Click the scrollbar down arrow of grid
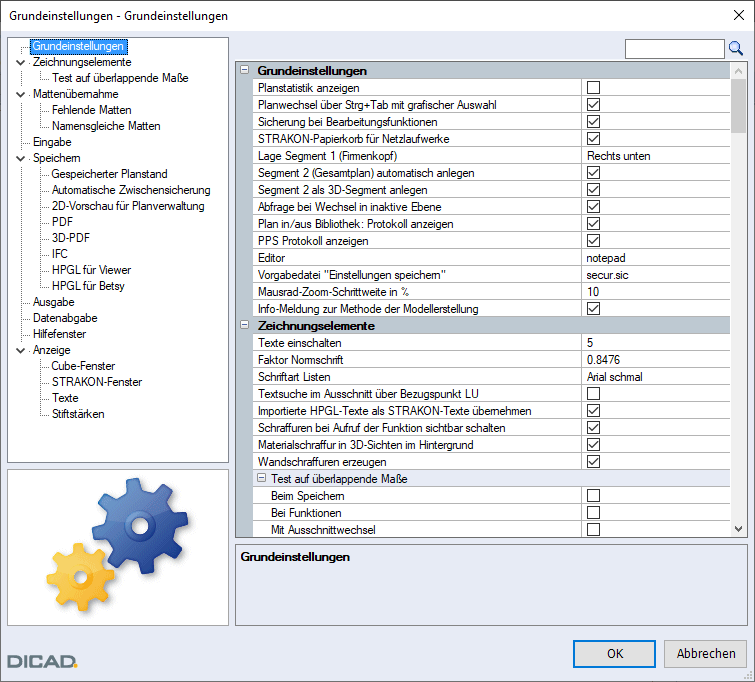 [738, 529]
